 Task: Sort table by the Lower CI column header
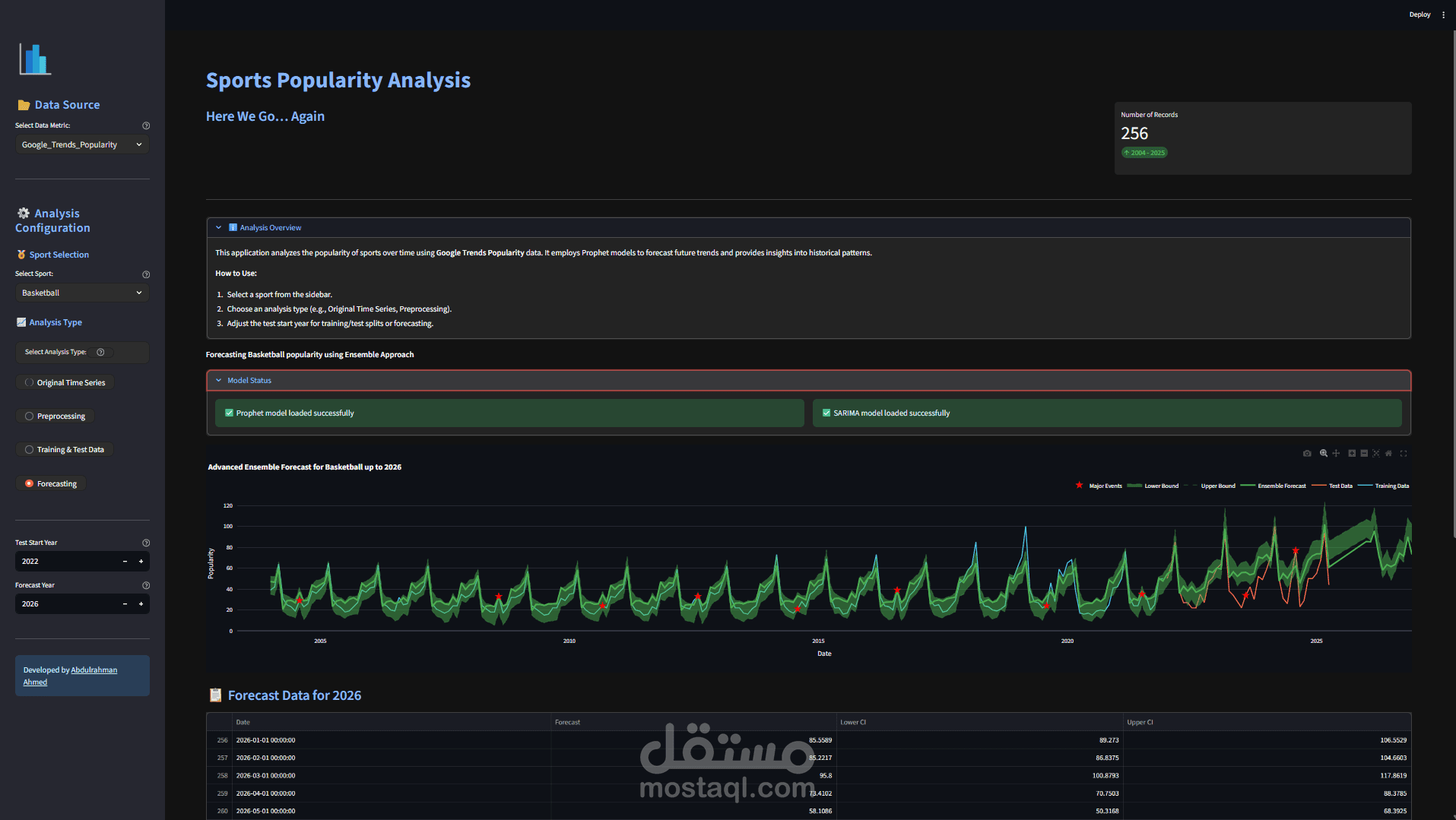pyautogui.click(x=979, y=722)
